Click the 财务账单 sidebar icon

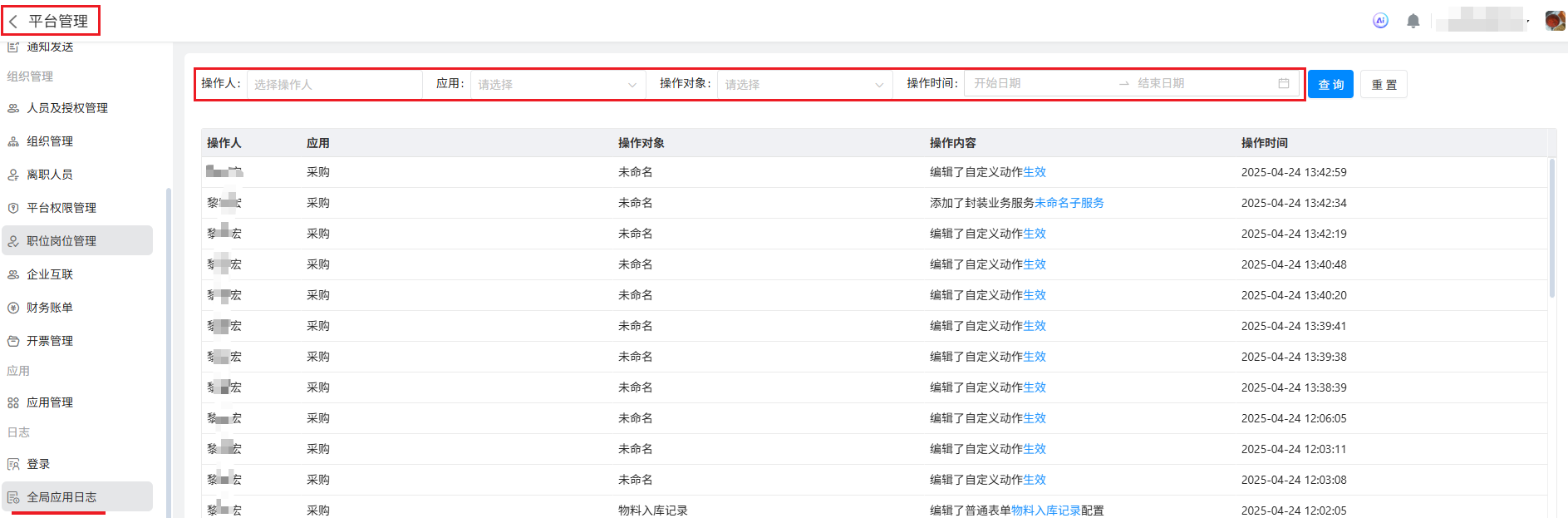tap(13, 308)
